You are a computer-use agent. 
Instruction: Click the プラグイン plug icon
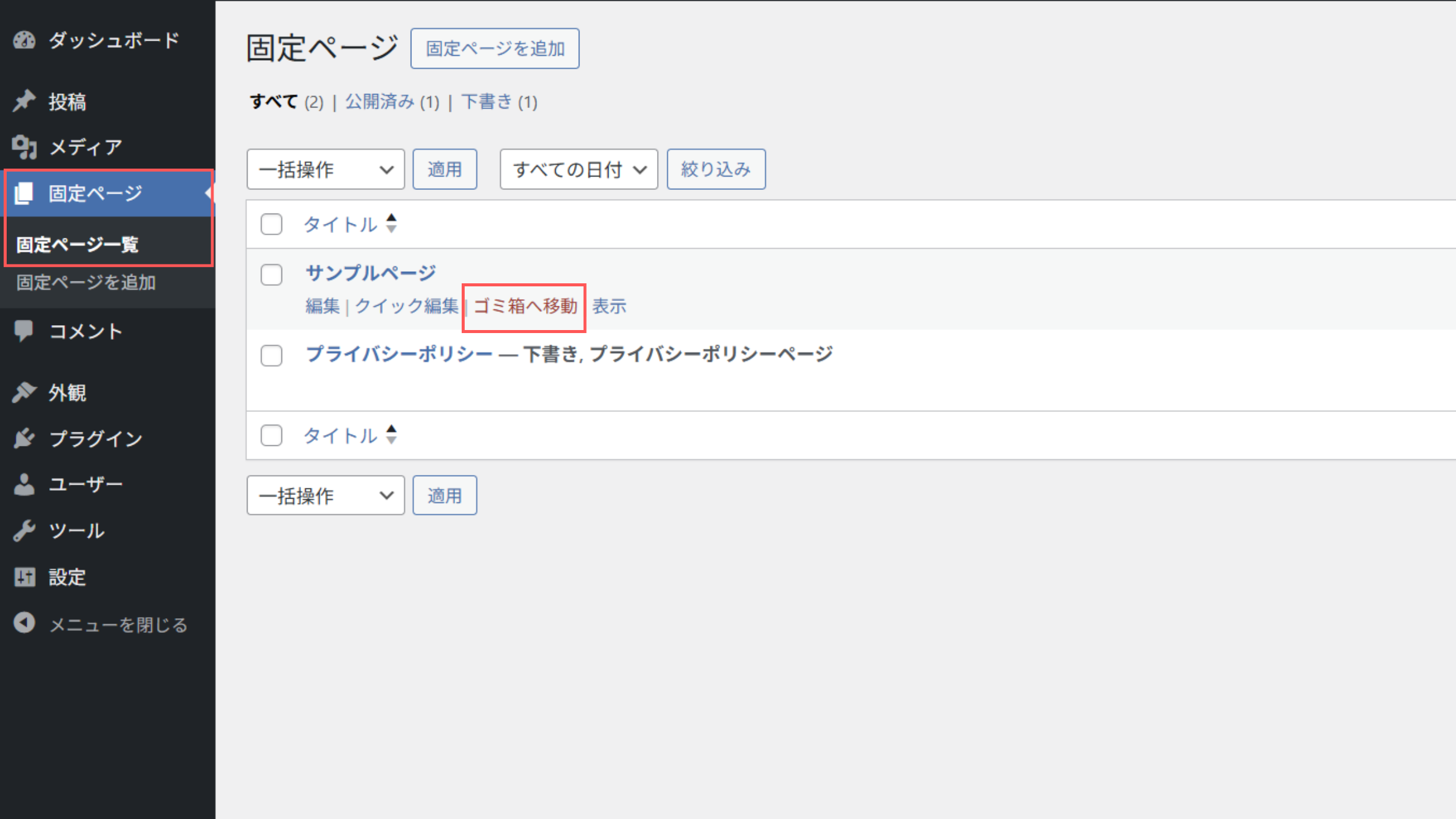[x=24, y=438]
